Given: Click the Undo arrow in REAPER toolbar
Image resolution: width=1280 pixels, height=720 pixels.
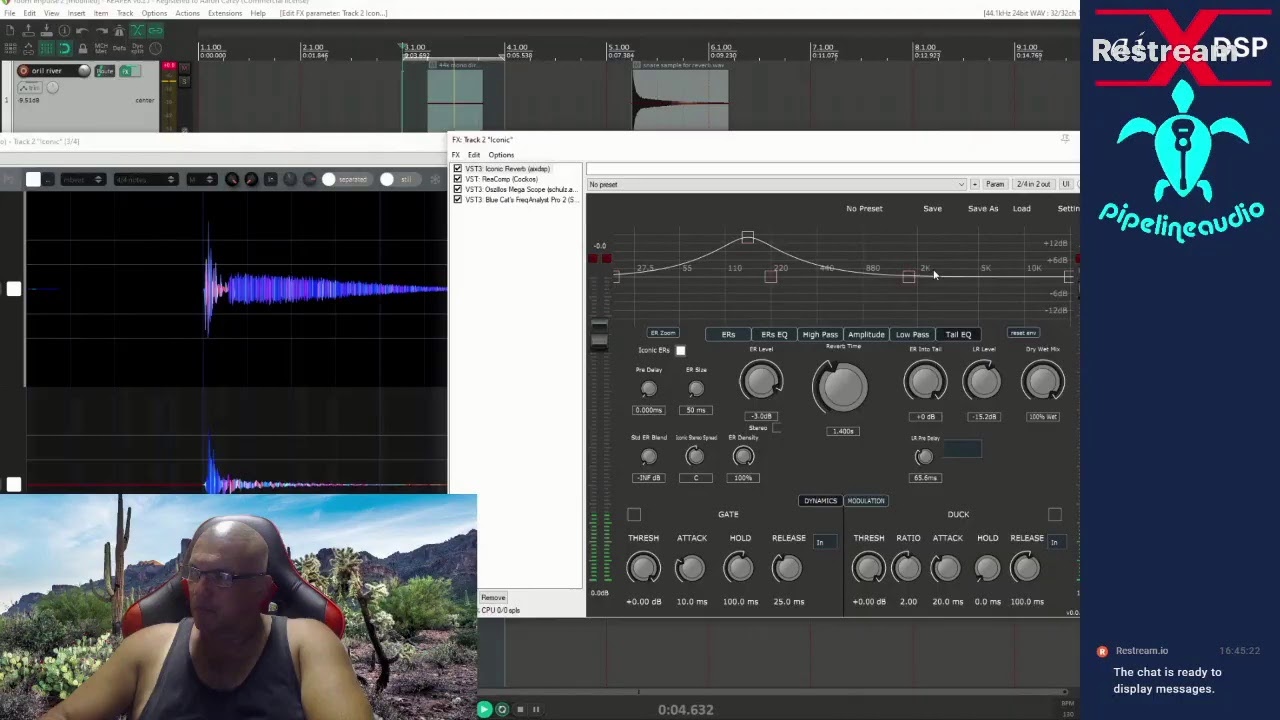Looking at the screenshot, I should pos(82,31).
